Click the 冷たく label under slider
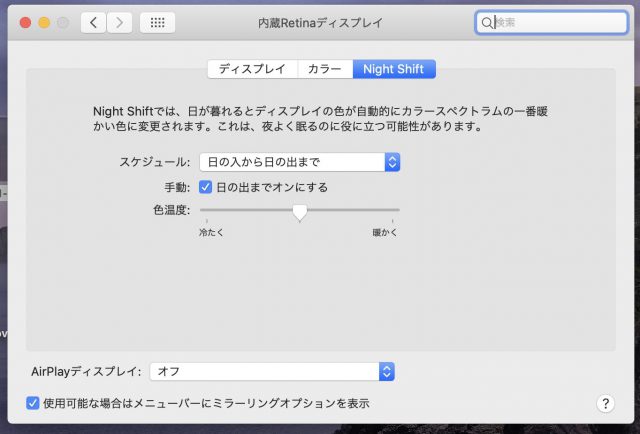Viewport: 640px width, 434px height. tap(211, 233)
